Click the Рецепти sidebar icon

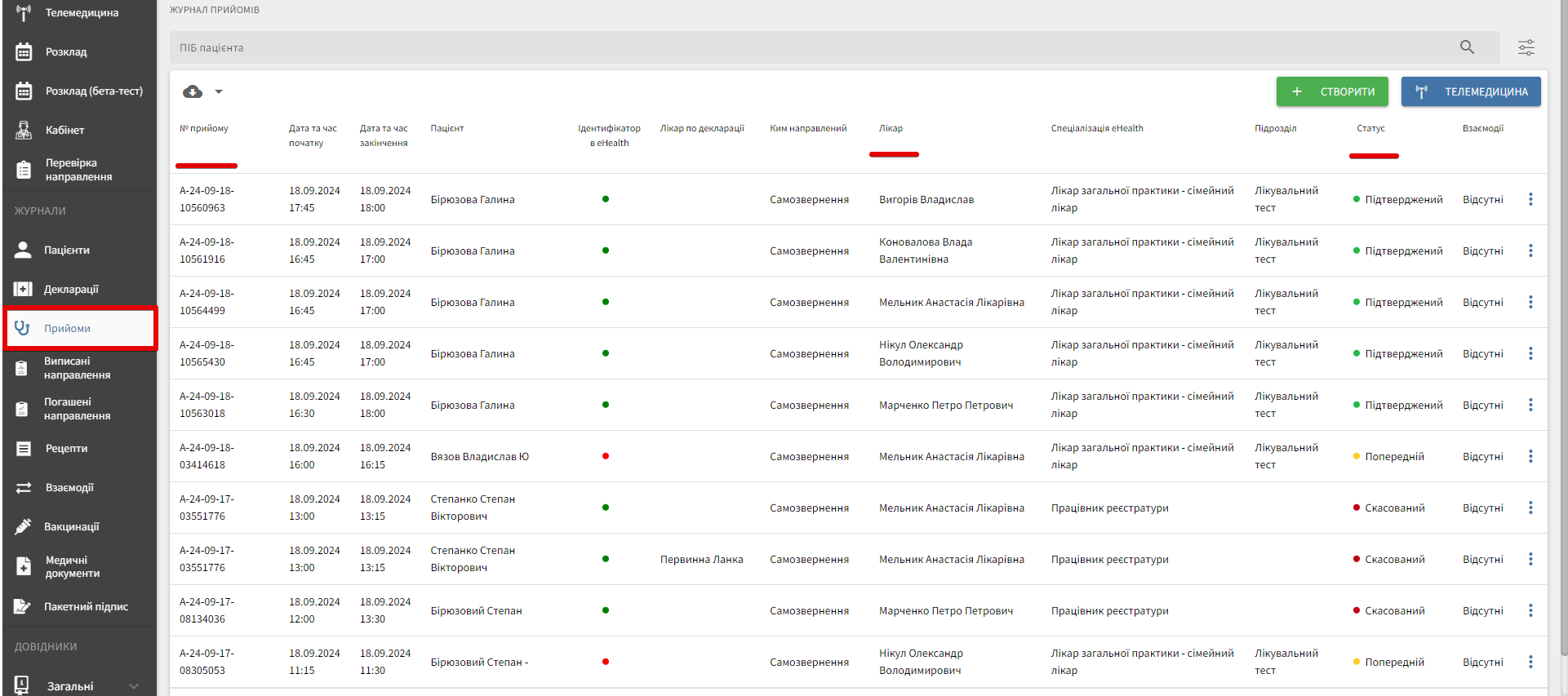point(24,448)
